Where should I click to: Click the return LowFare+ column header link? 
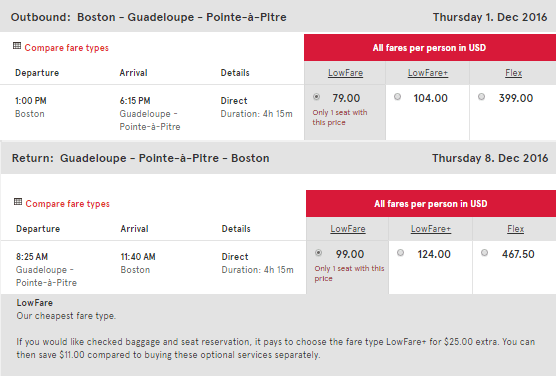(x=431, y=229)
